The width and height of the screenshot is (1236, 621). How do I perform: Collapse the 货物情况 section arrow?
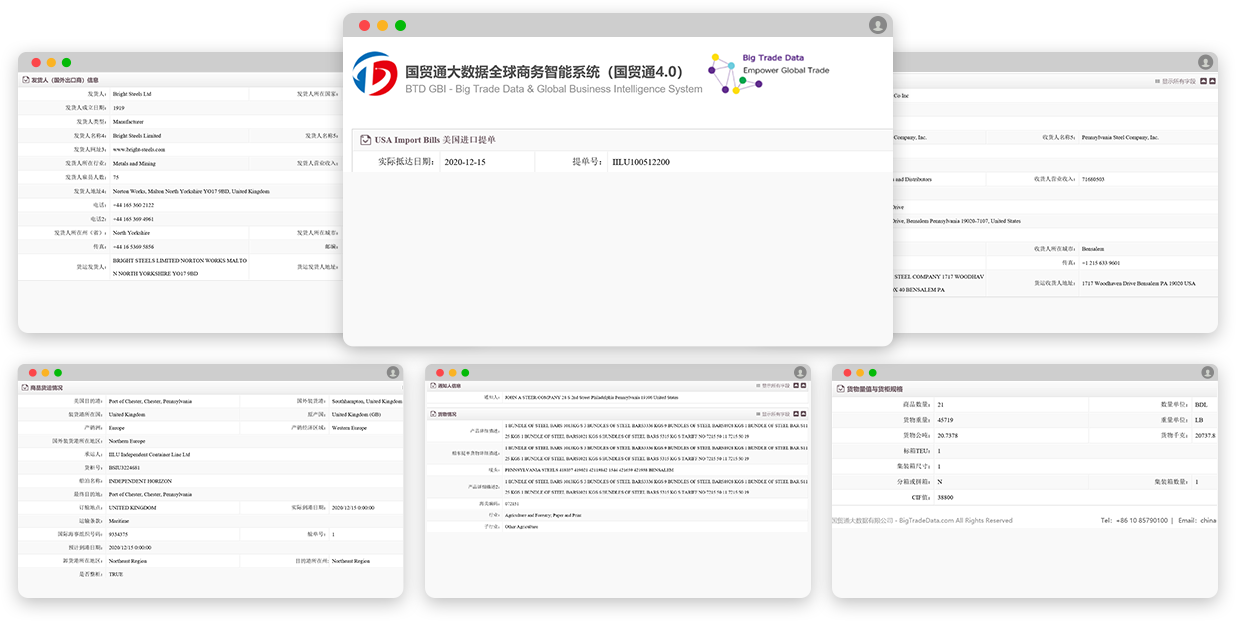click(x=802, y=413)
